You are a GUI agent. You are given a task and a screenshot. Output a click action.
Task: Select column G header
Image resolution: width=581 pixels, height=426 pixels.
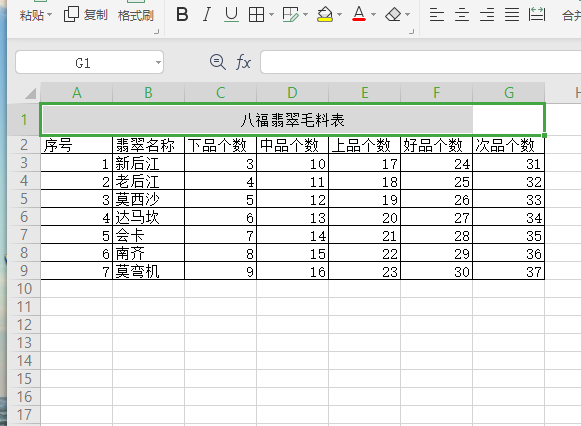click(508, 93)
